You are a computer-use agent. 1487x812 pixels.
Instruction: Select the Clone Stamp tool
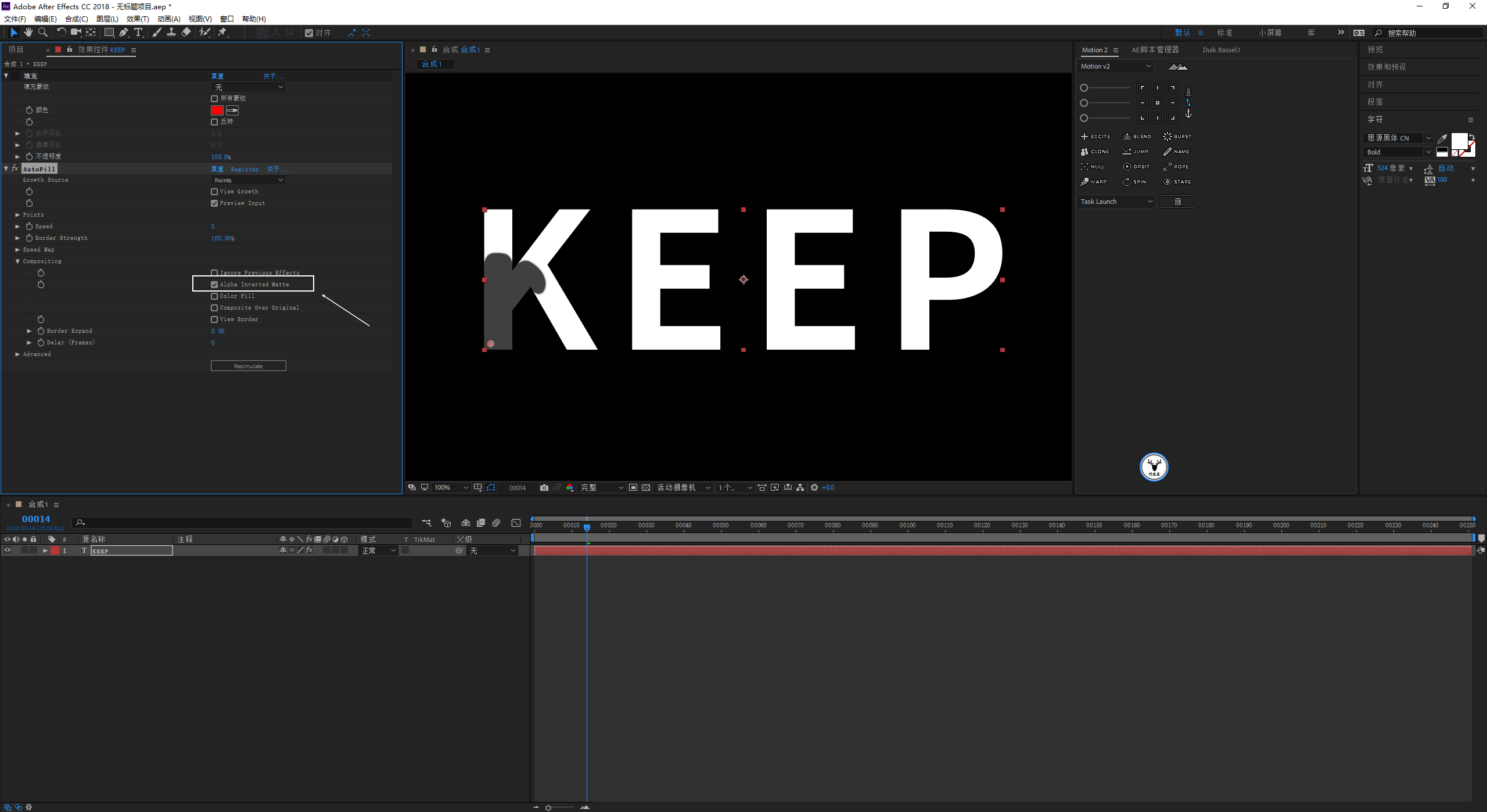(x=171, y=33)
